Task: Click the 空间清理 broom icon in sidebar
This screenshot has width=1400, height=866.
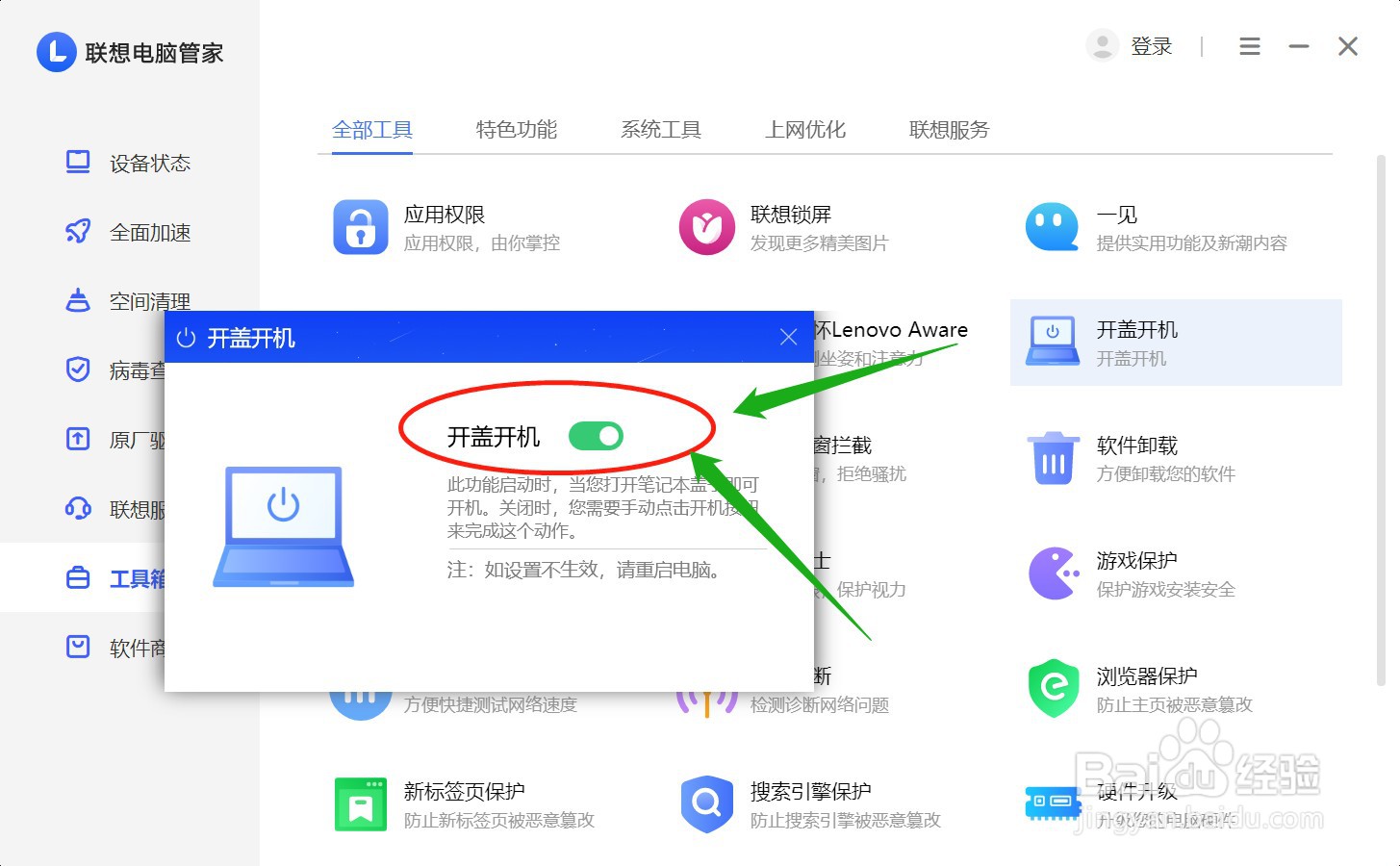Action: click(78, 300)
